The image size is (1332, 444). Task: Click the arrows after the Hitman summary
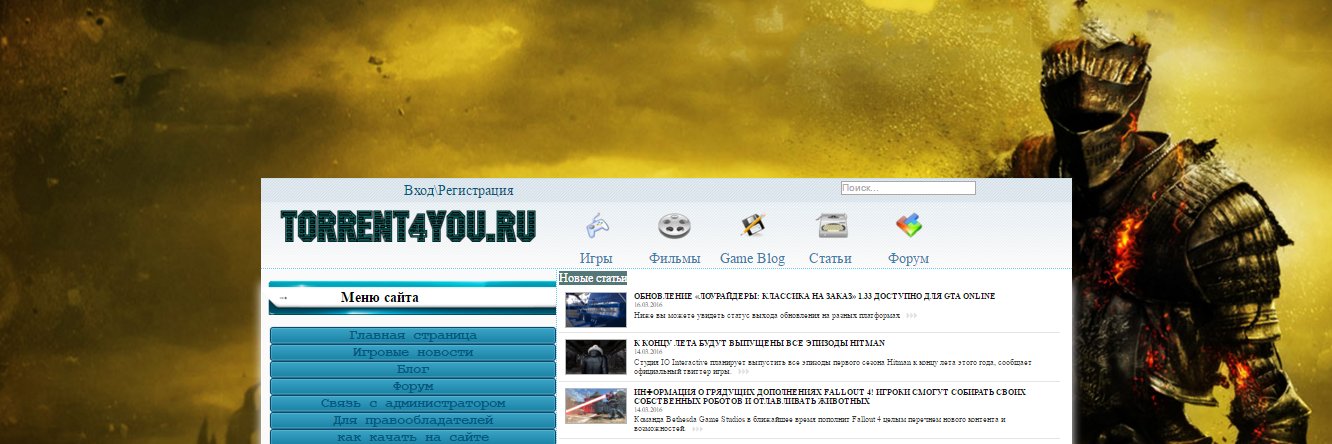click(x=743, y=371)
